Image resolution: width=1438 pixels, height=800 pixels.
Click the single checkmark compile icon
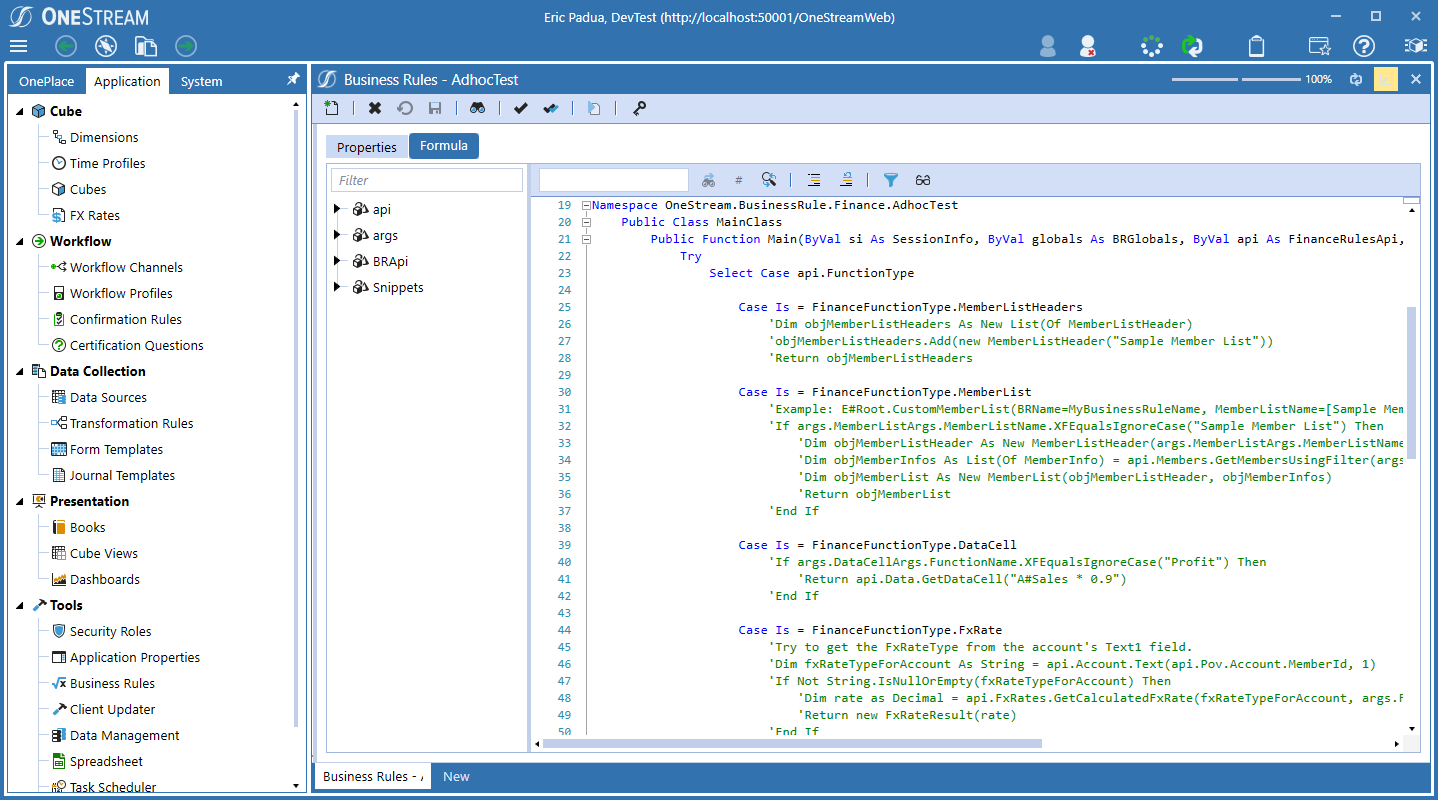[x=520, y=108]
